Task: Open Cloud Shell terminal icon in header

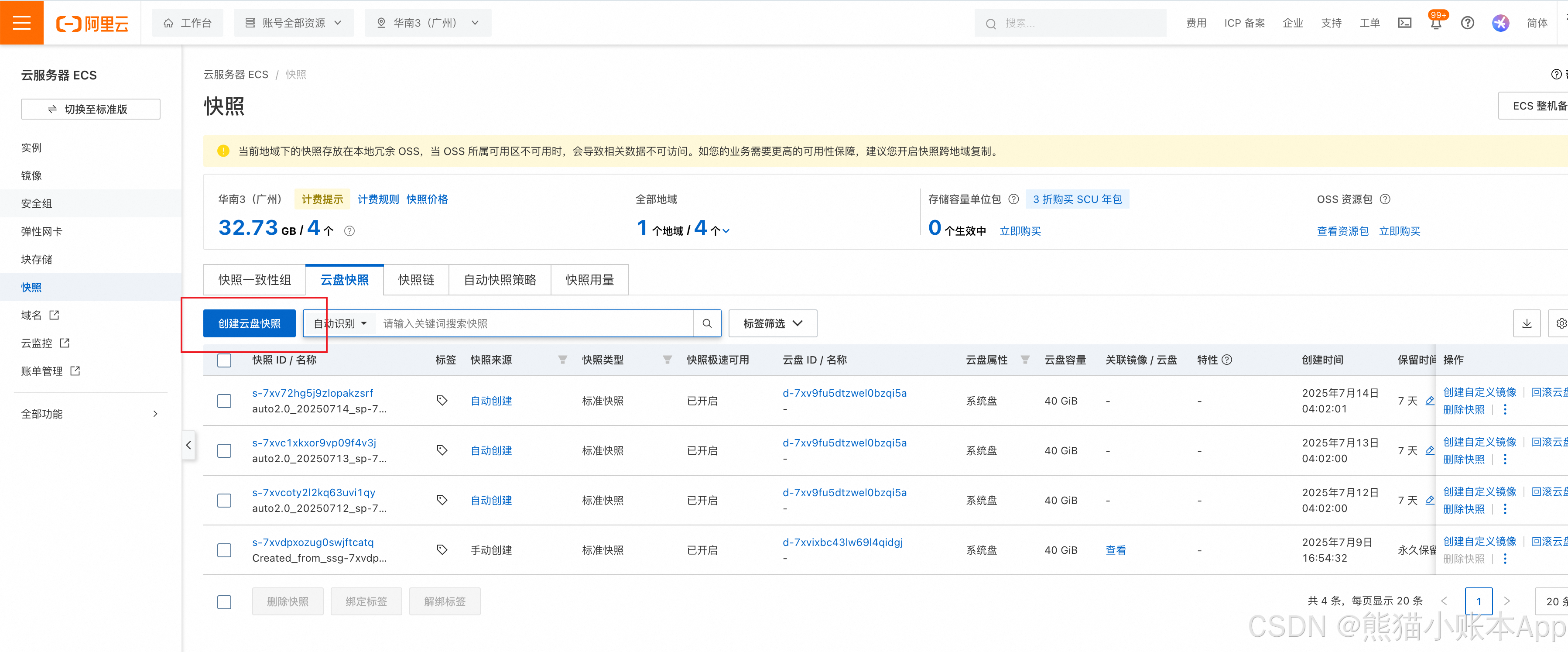Action: click(1404, 23)
